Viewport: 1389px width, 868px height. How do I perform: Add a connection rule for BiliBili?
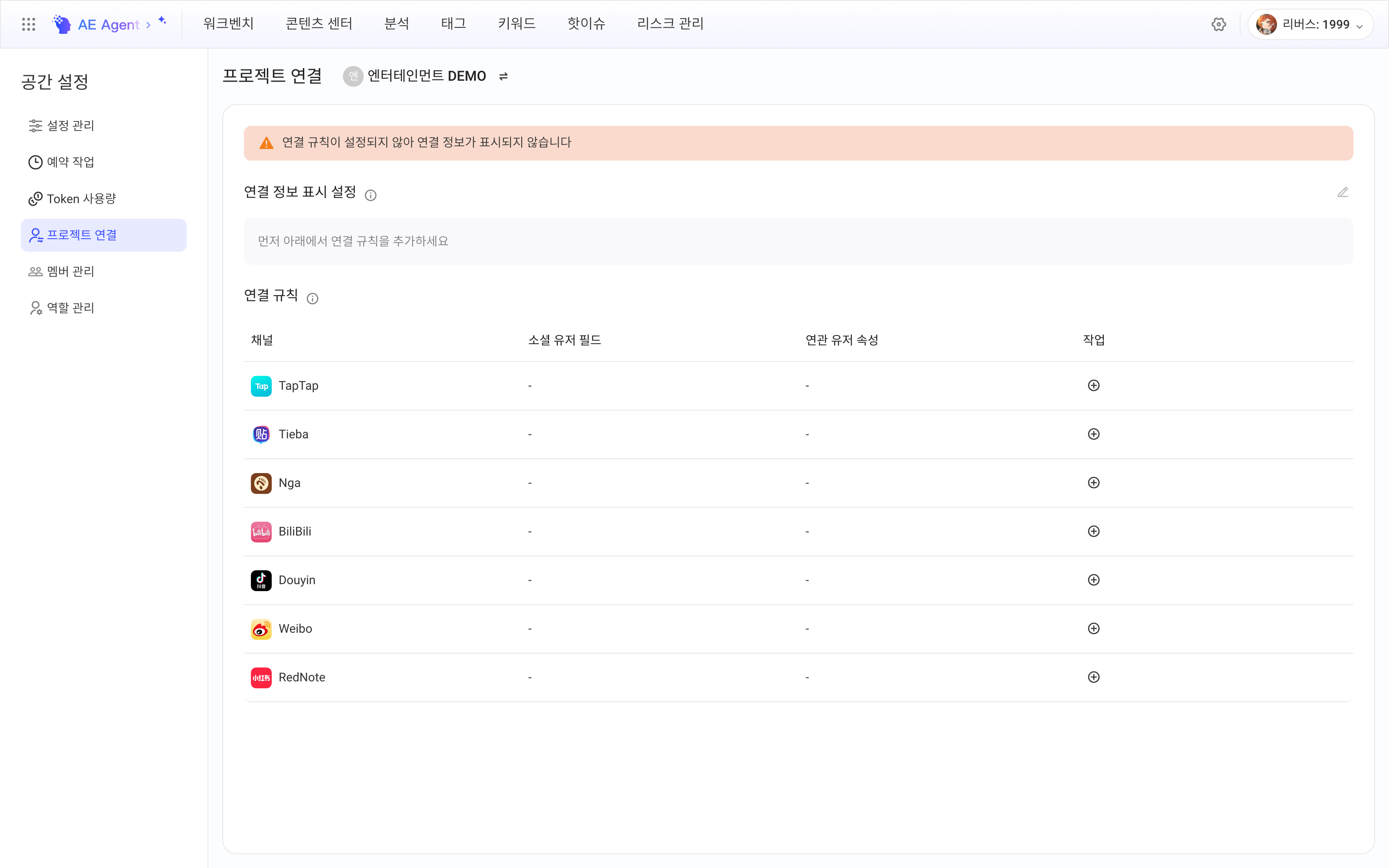point(1093,532)
